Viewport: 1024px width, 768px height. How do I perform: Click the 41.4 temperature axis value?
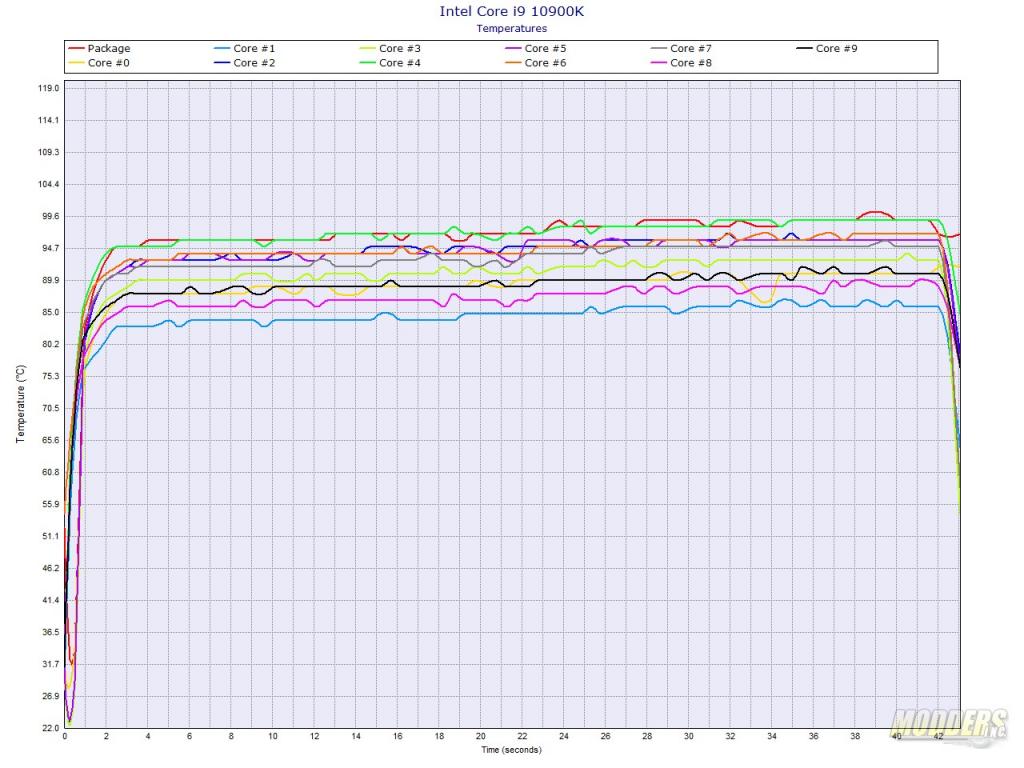point(50,600)
